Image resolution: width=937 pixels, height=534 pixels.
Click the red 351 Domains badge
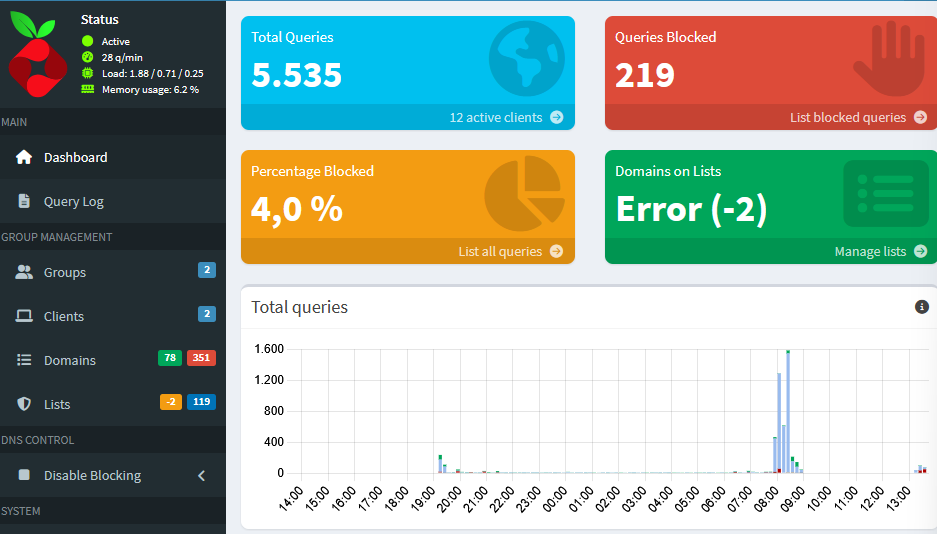[201, 359]
